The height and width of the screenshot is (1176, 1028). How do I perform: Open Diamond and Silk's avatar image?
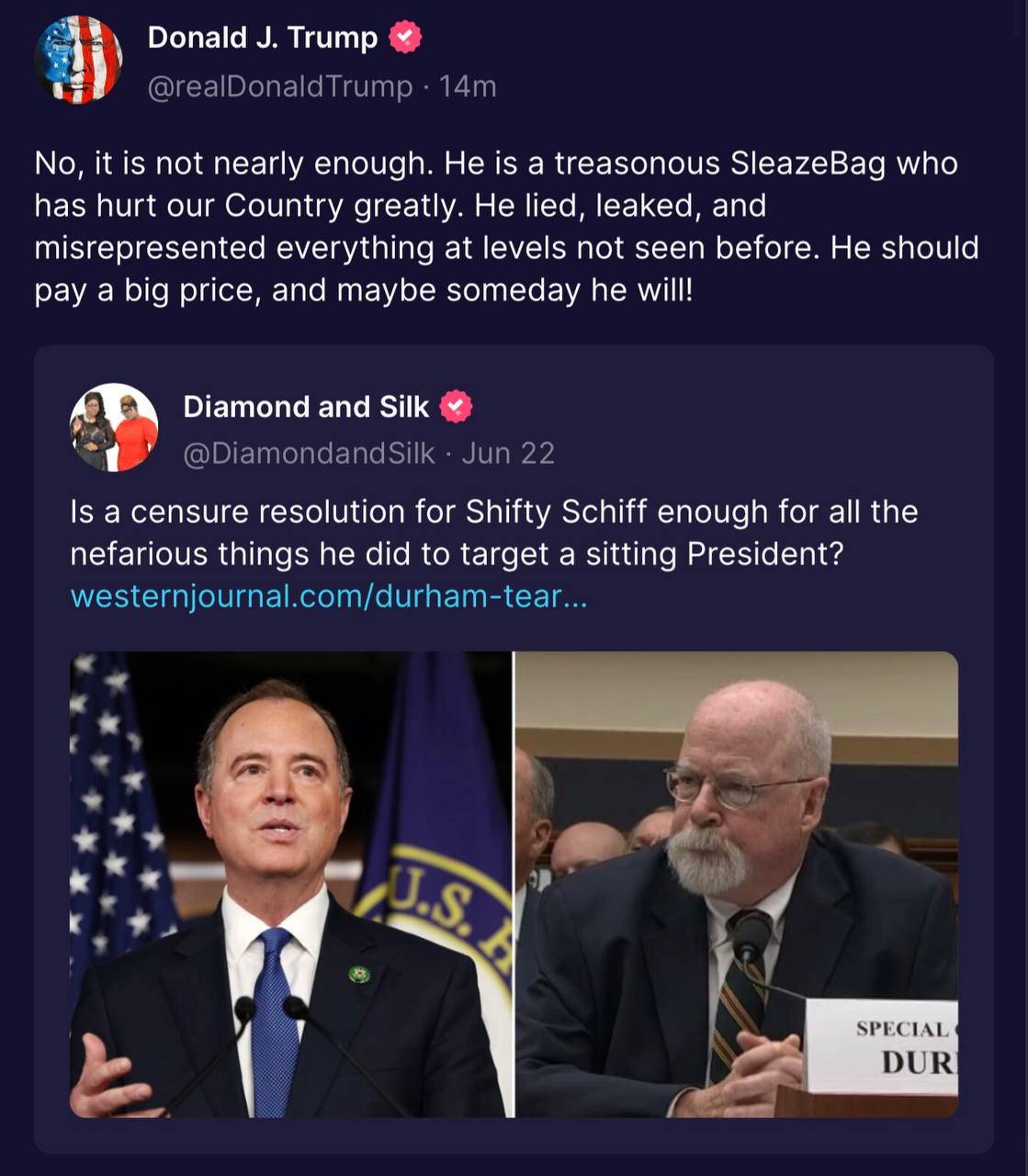114,427
